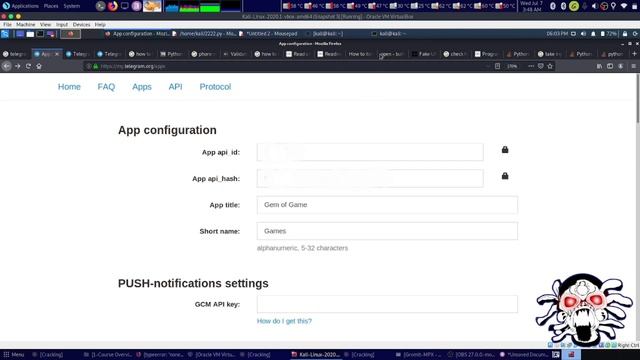Switch to the 'Fake' browser tab
The height and width of the screenshot is (360, 640).
(424, 54)
